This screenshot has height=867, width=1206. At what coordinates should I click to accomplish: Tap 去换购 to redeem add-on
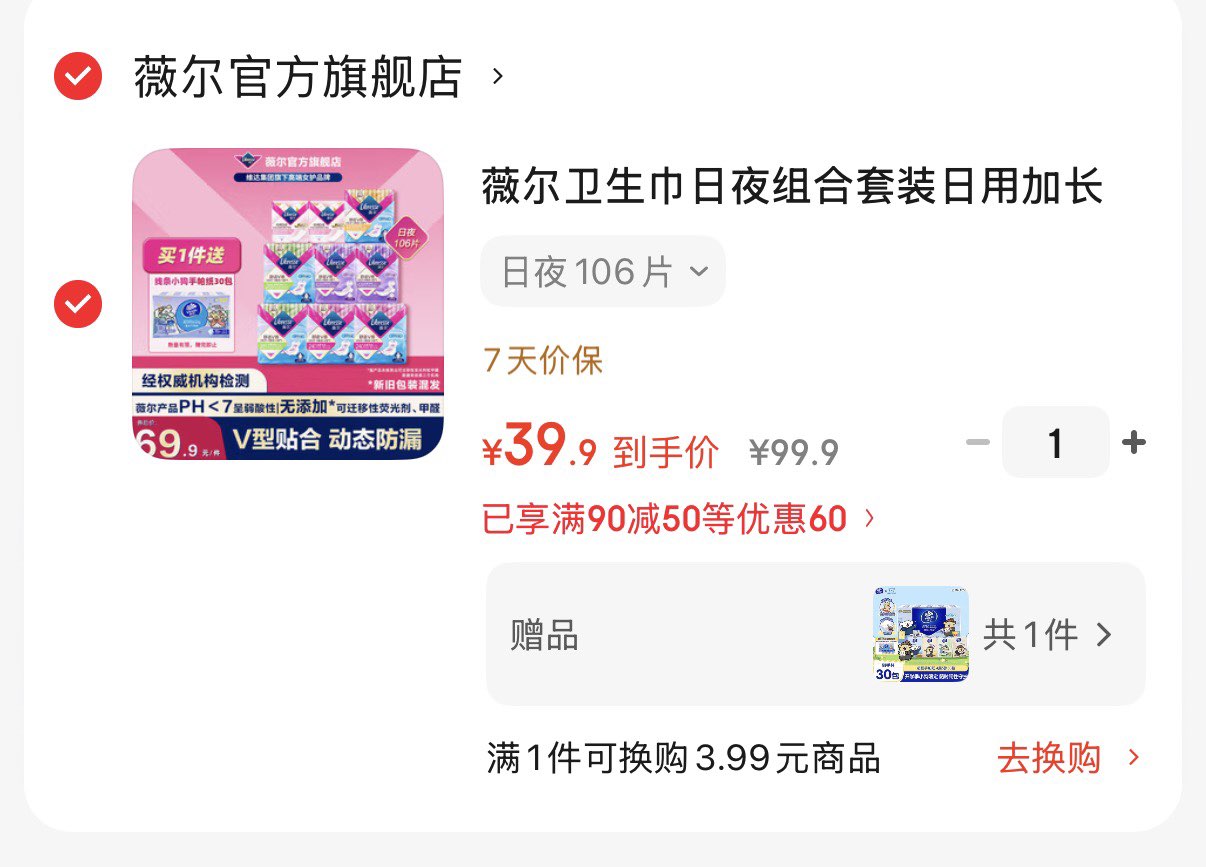pyautogui.click(x=1049, y=758)
